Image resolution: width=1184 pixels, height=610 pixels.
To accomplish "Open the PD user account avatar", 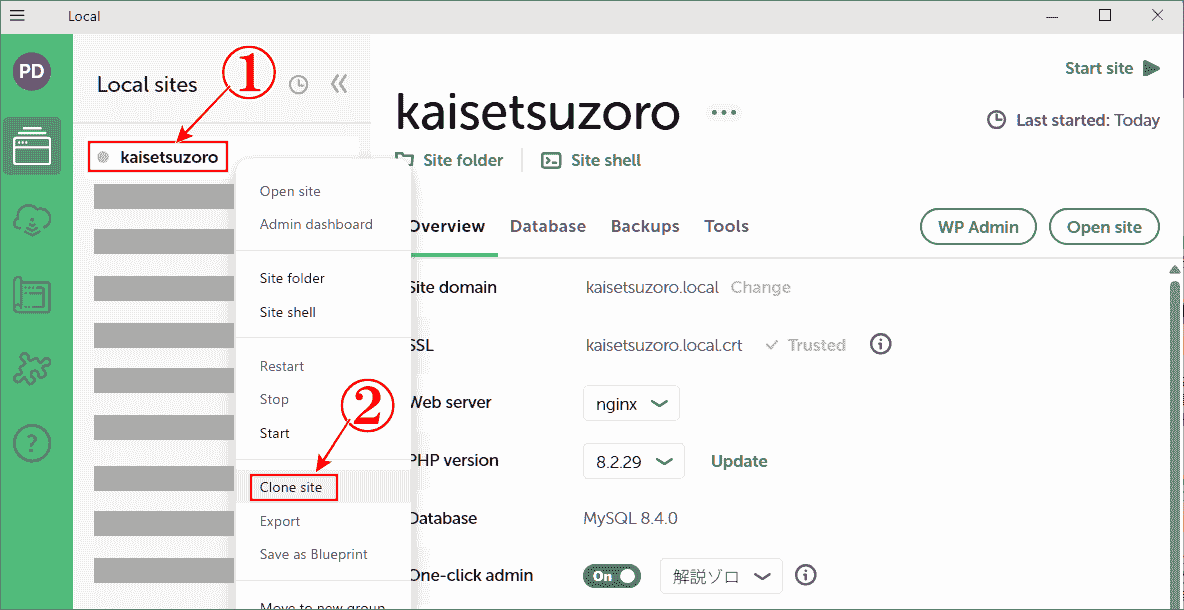I will pyautogui.click(x=32, y=72).
